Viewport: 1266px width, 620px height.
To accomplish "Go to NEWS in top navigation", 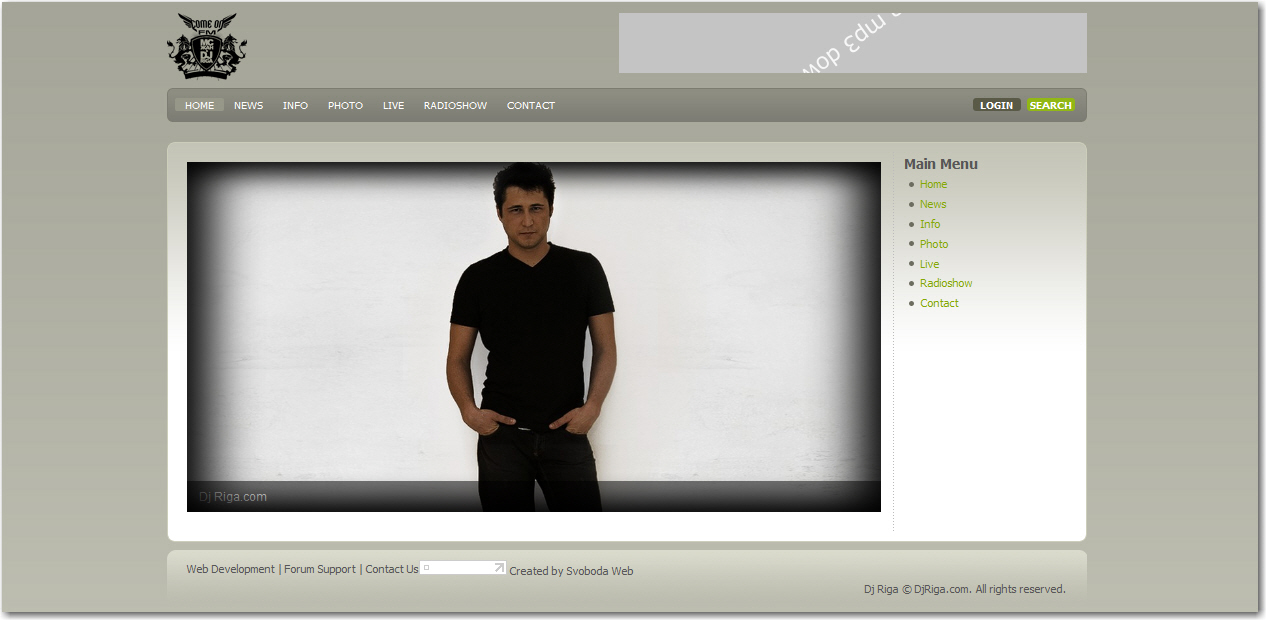I will (248, 105).
